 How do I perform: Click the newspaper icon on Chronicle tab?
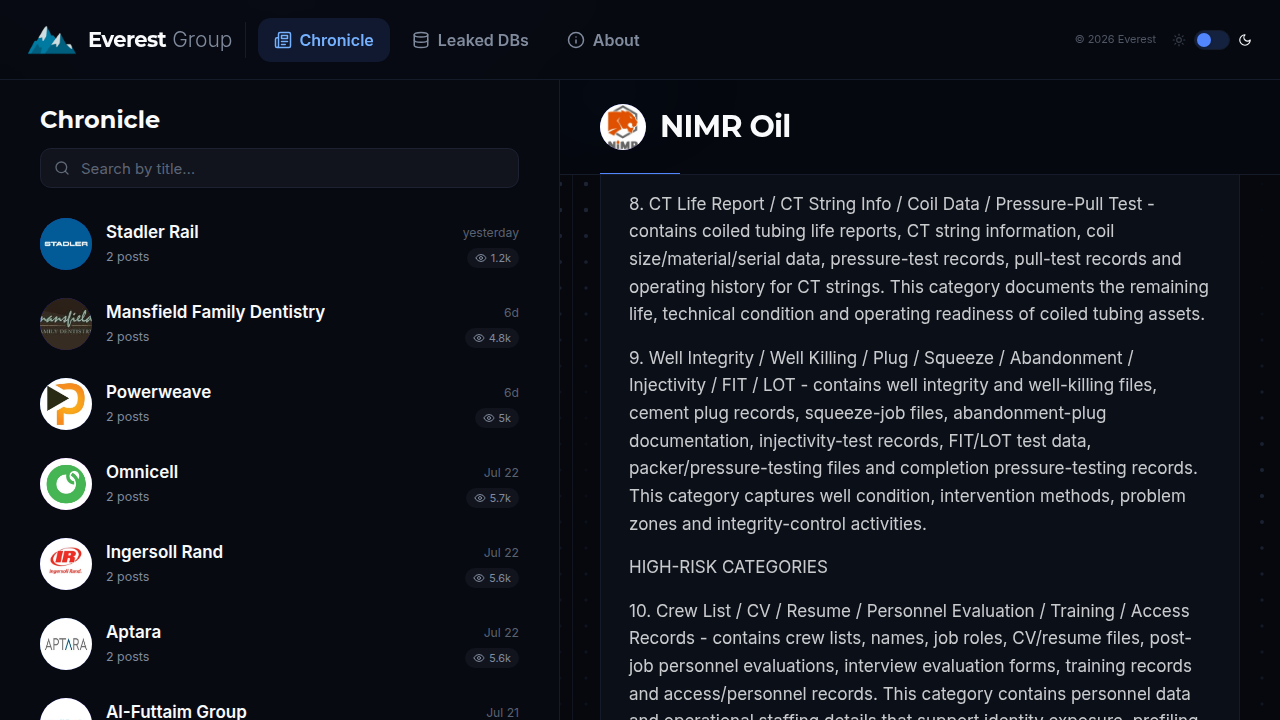[x=283, y=40]
